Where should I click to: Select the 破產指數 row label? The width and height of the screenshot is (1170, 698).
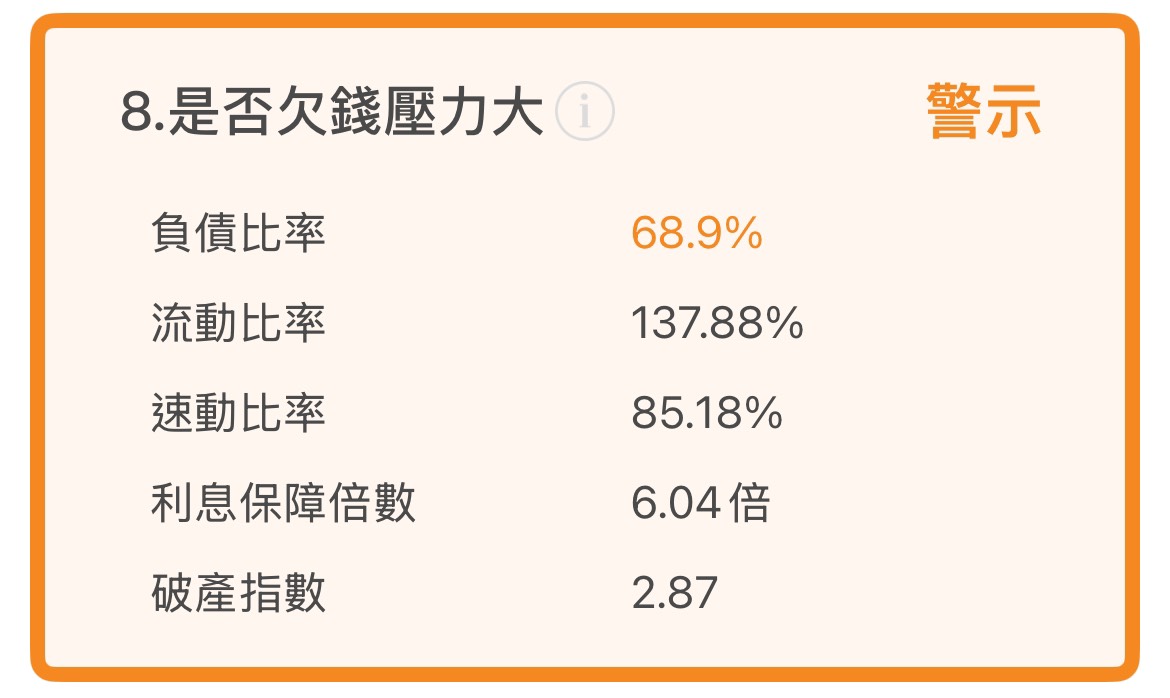238,593
